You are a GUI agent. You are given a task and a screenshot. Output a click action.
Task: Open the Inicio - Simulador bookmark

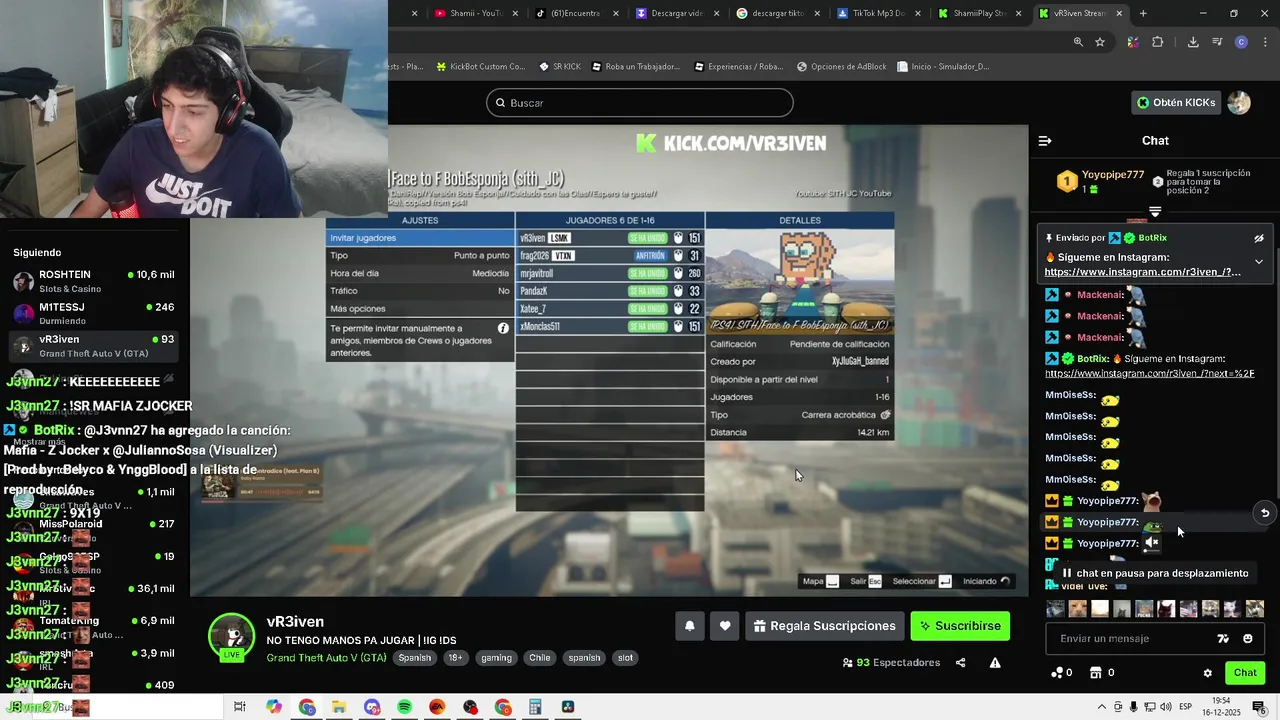tap(943, 67)
